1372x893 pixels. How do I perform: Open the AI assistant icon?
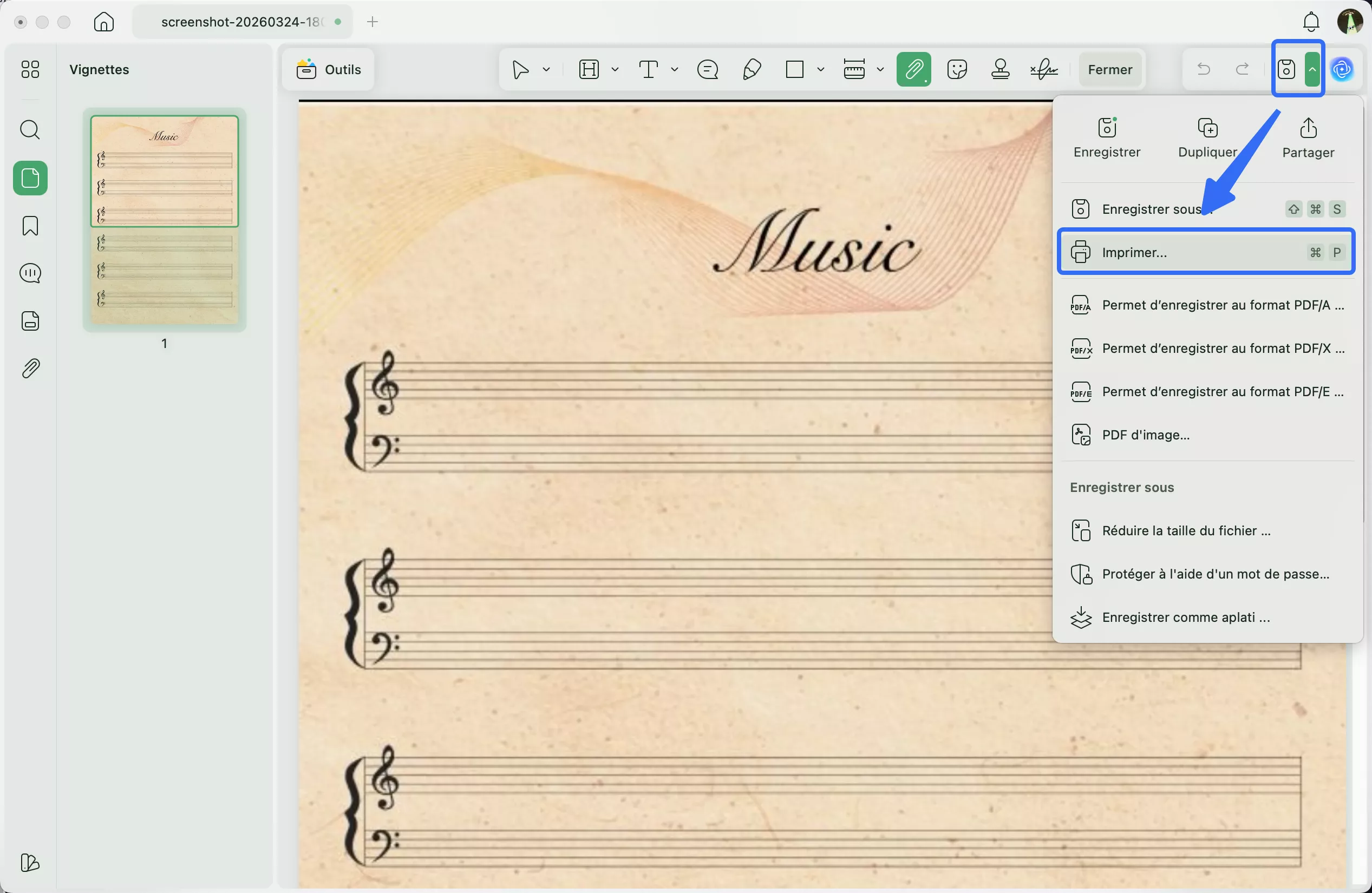(x=1342, y=70)
